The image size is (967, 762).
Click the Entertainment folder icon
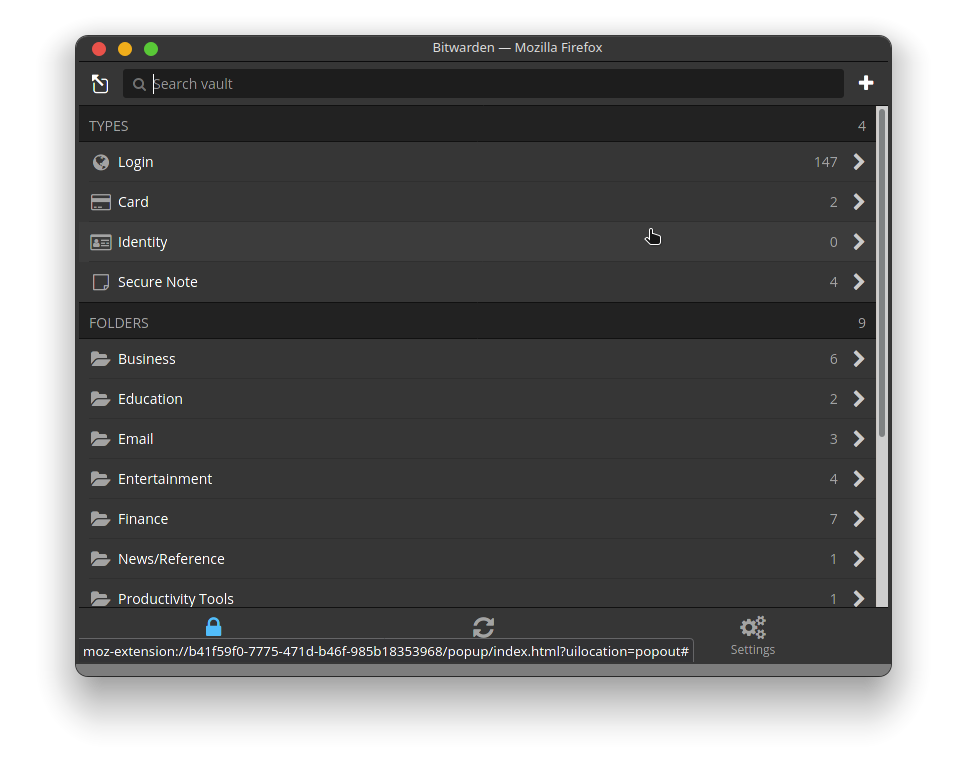(100, 479)
